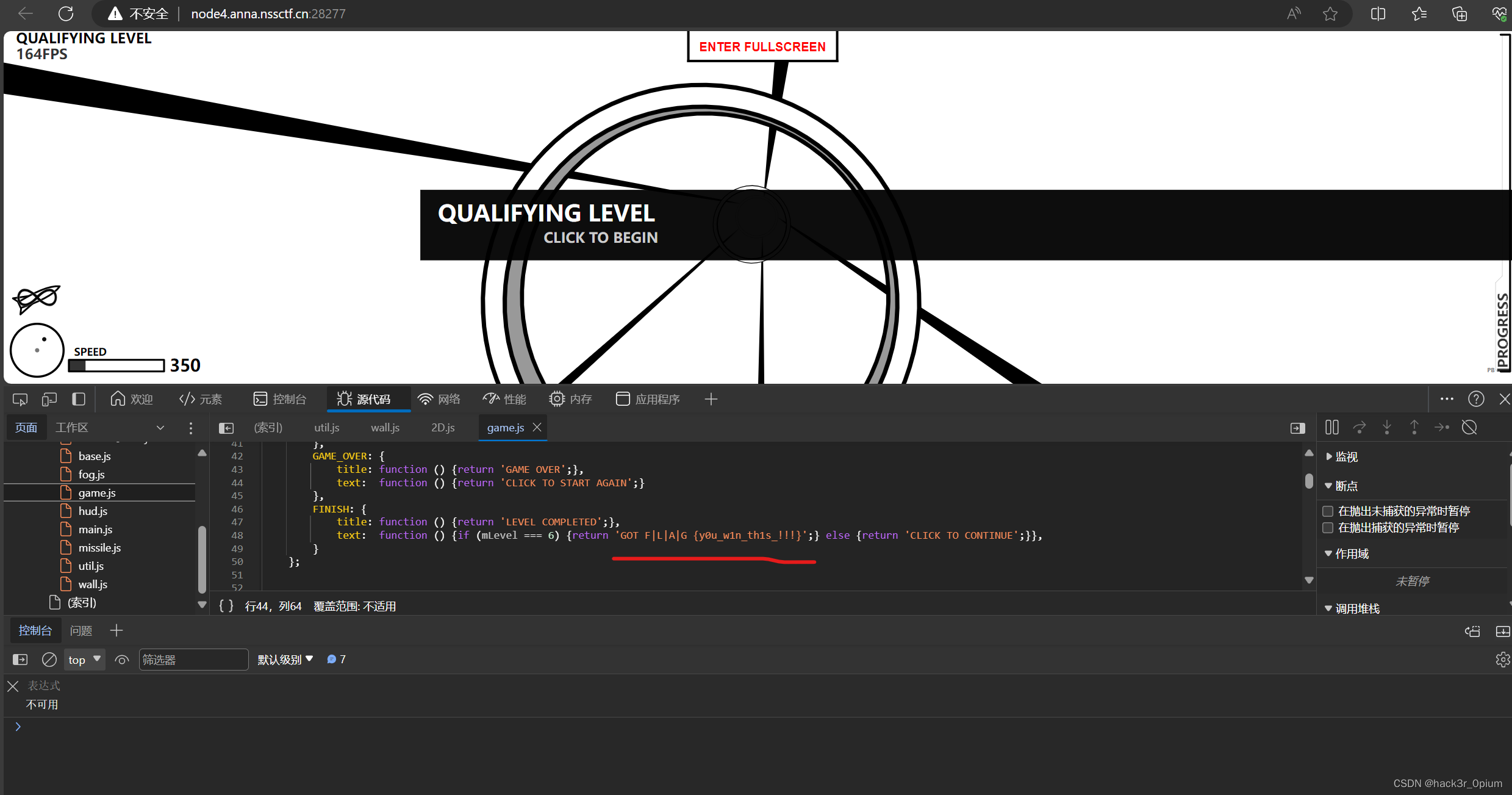Click the inspect element picker icon
The image size is (1512, 795).
[x=20, y=399]
